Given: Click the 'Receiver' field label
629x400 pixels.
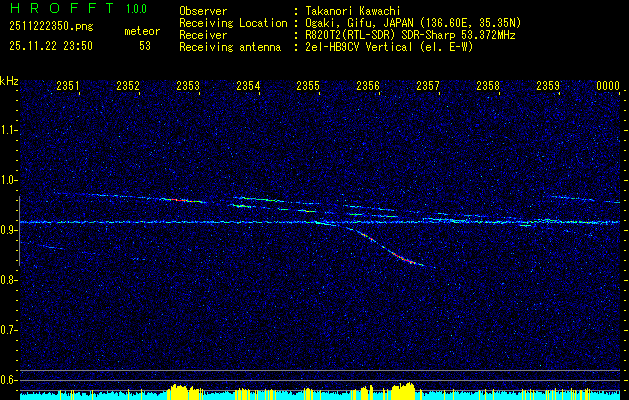Looking at the screenshot, I should pos(203,35).
